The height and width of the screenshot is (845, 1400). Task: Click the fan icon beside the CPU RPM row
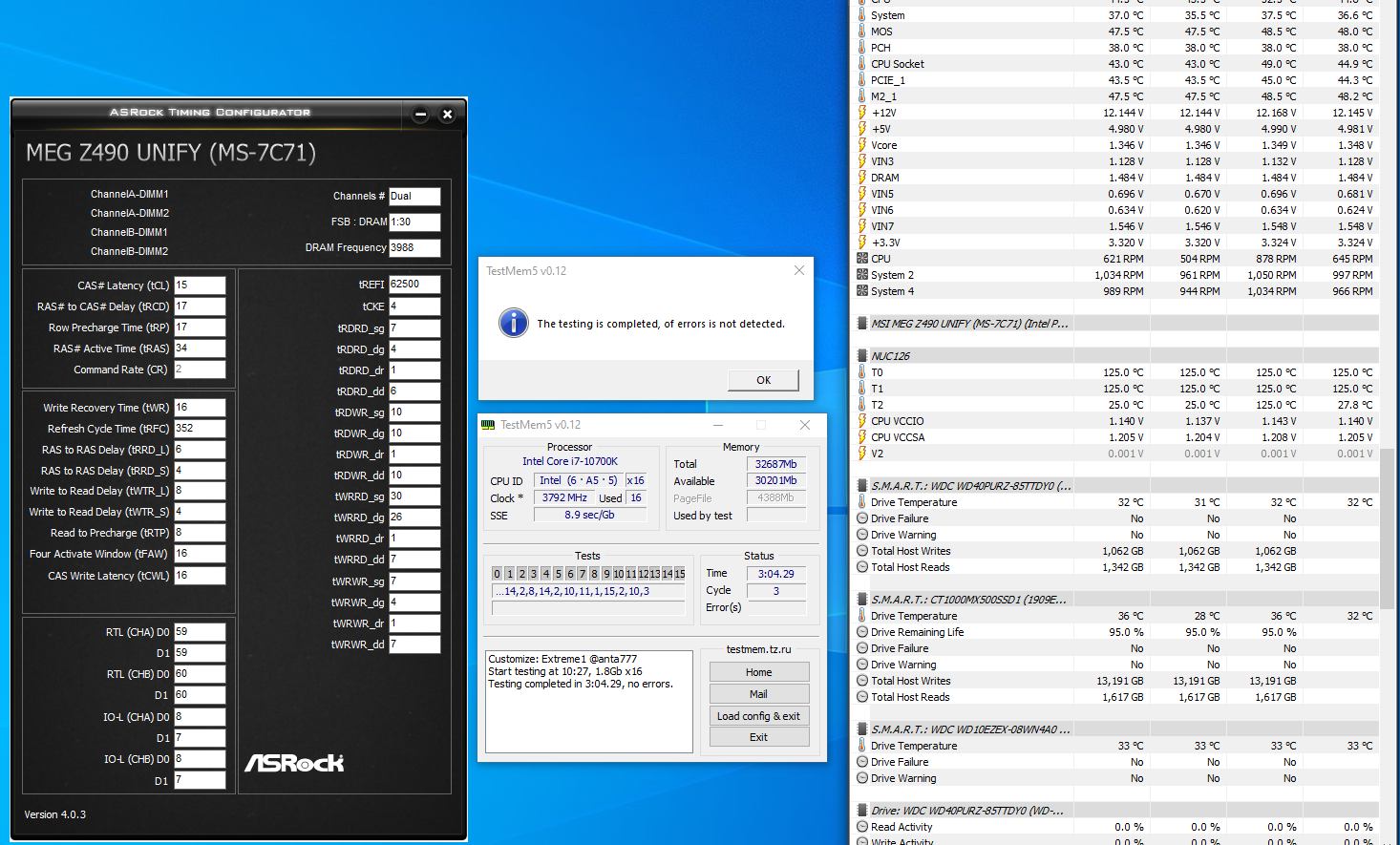pyautogui.click(x=862, y=259)
